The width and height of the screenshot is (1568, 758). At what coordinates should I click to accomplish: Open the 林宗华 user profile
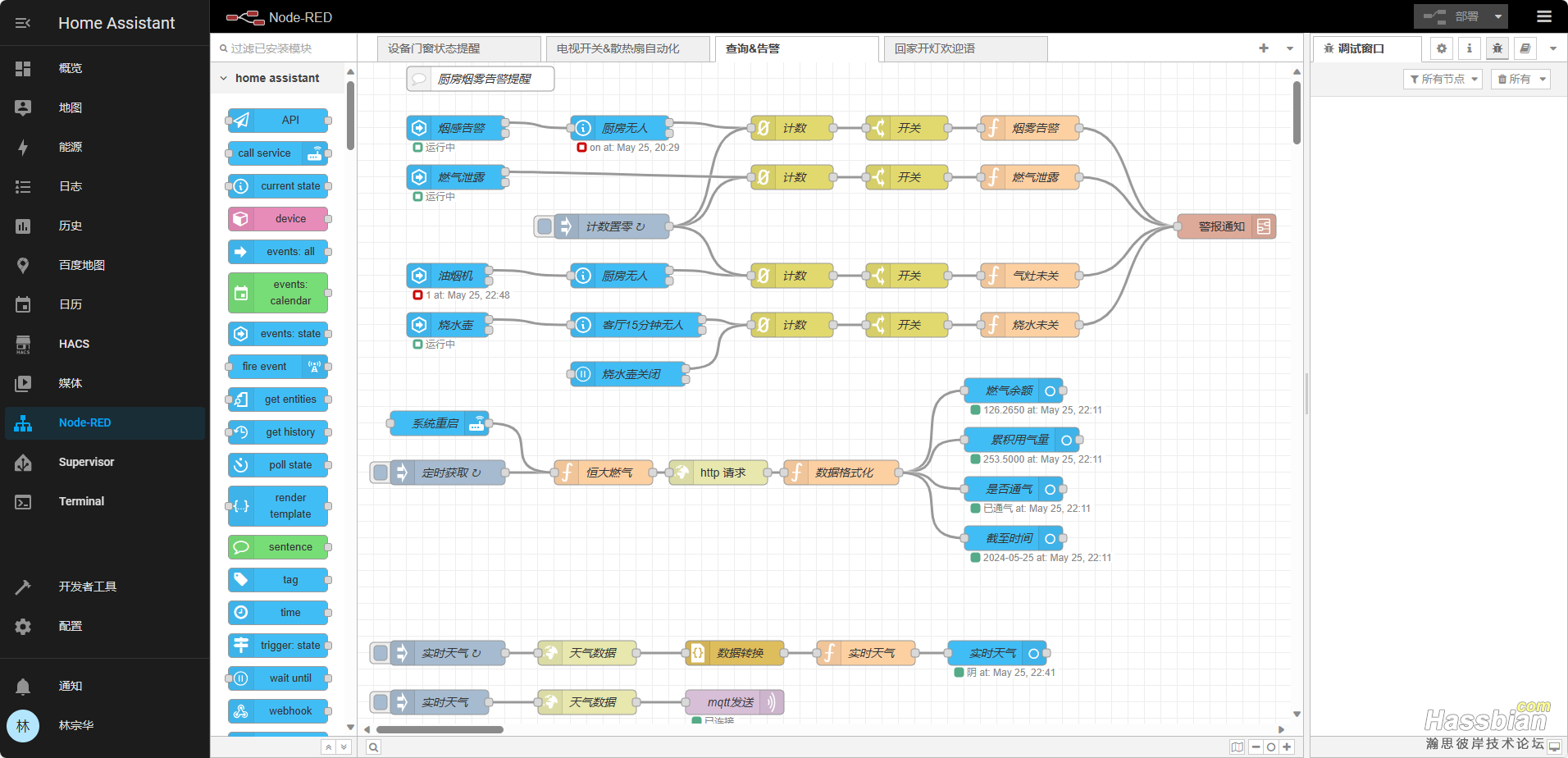105,725
